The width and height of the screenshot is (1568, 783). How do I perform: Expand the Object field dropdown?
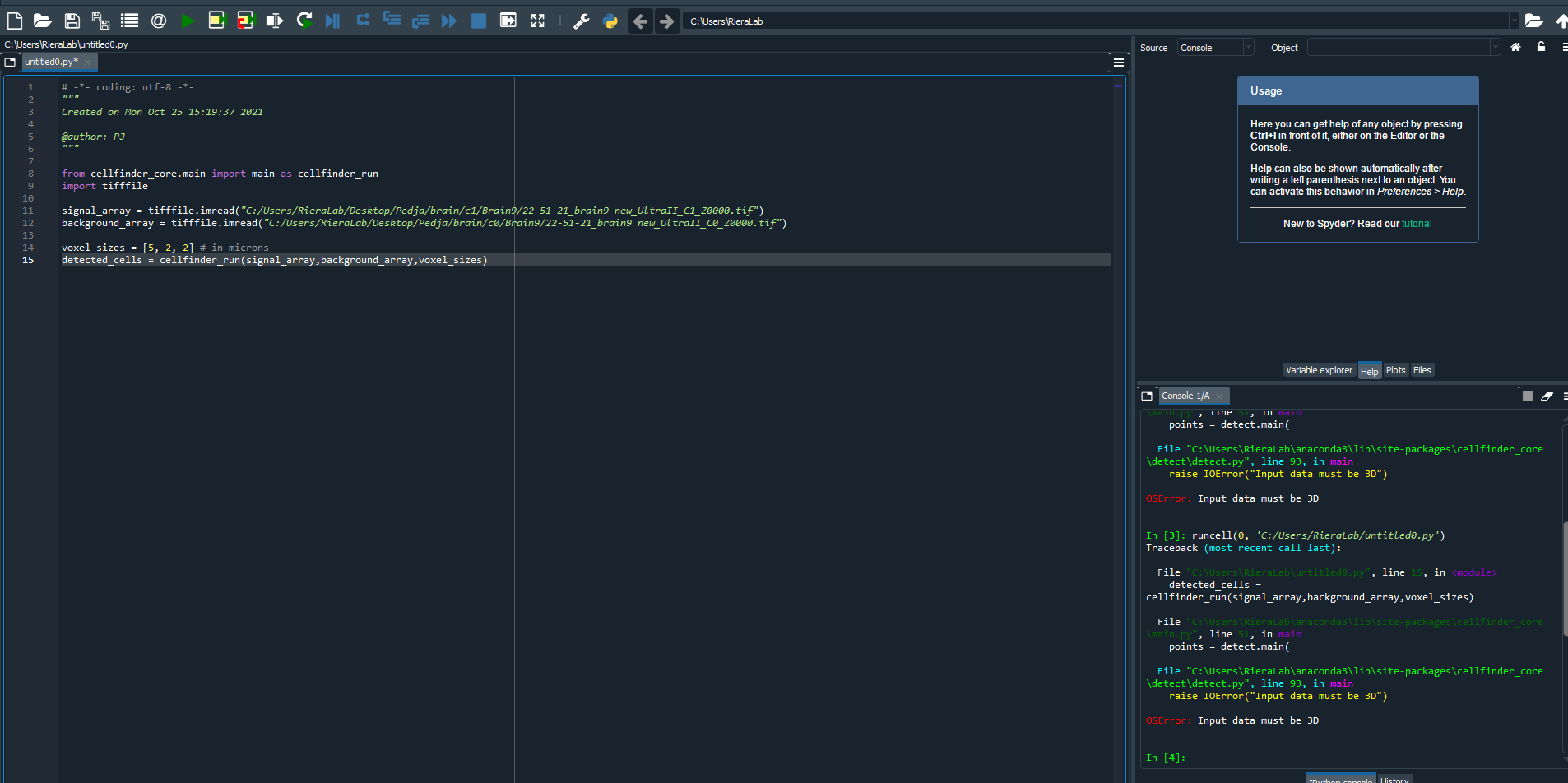point(1493,47)
